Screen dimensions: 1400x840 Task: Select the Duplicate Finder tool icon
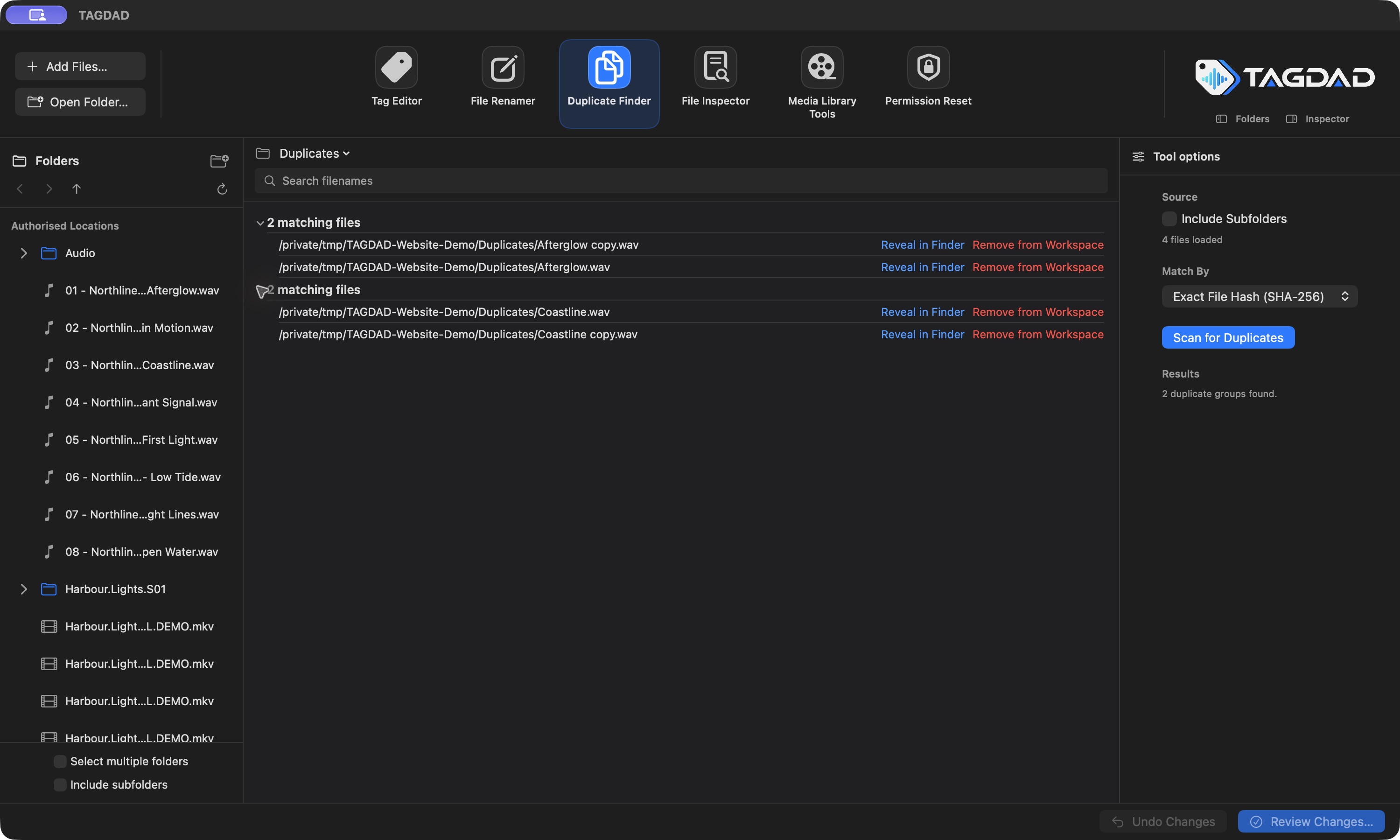click(609, 67)
